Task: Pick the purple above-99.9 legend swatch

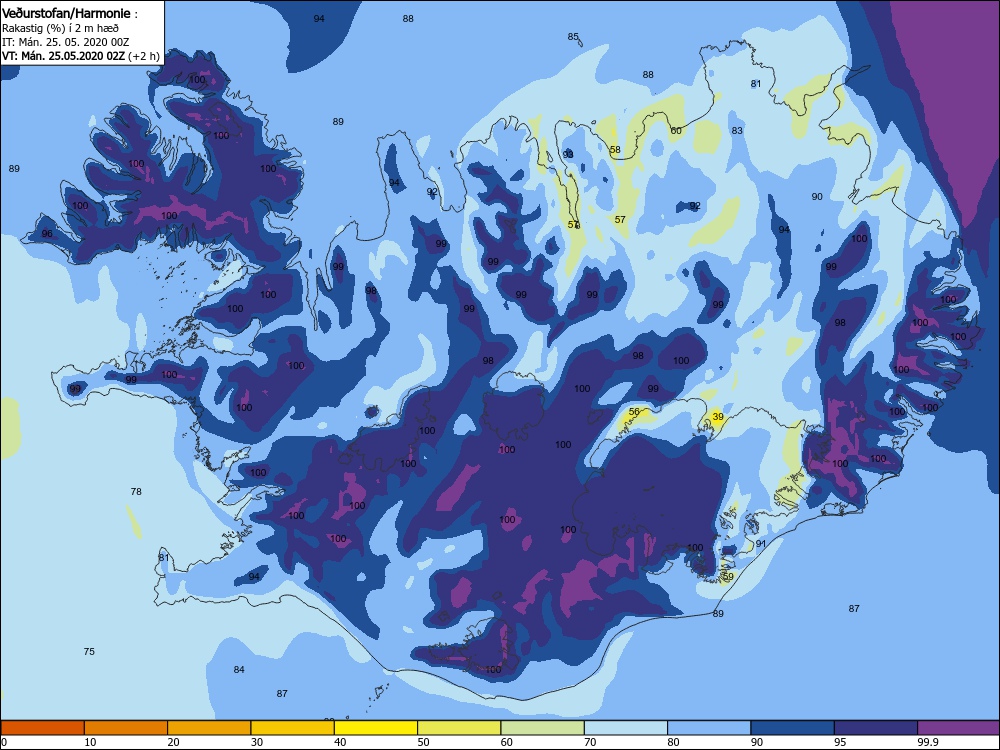Action: [959, 728]
